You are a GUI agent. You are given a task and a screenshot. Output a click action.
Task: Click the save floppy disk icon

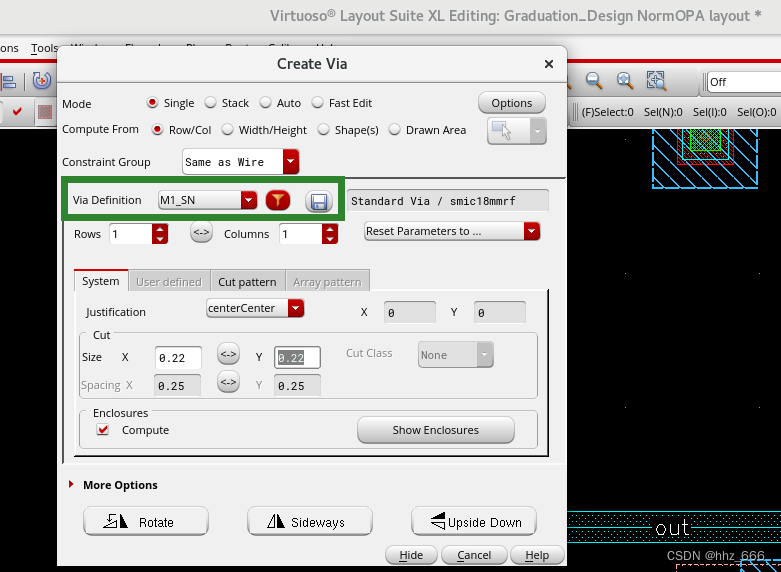[318, 201]
